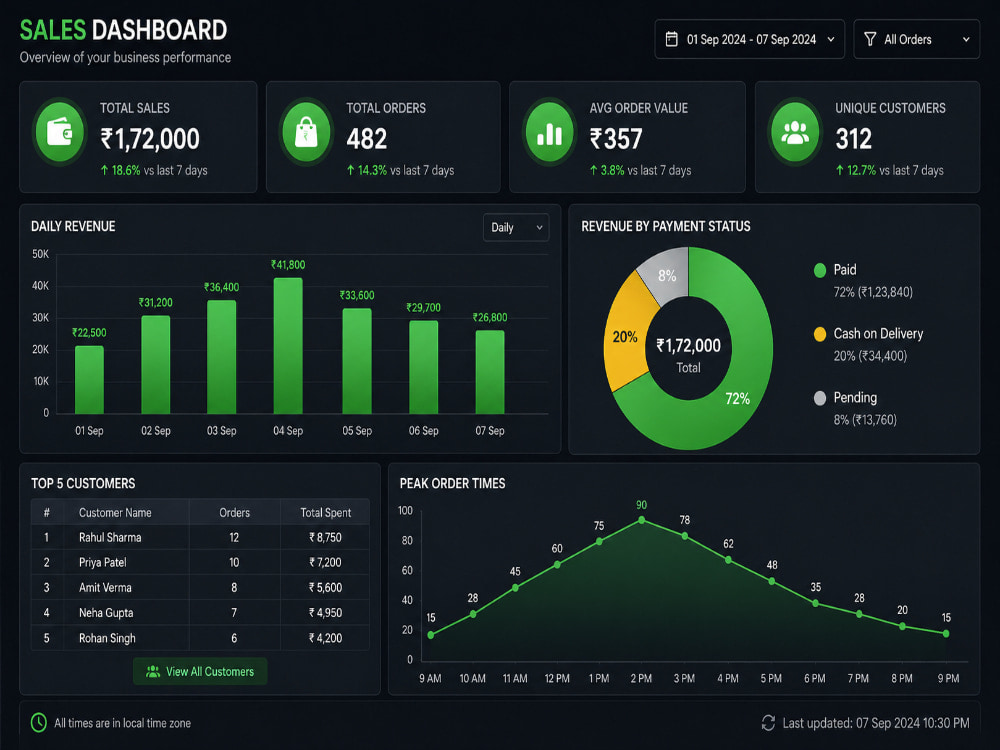Click the wallet icon in Total Sales card
1000x750 pixels.
59,132
